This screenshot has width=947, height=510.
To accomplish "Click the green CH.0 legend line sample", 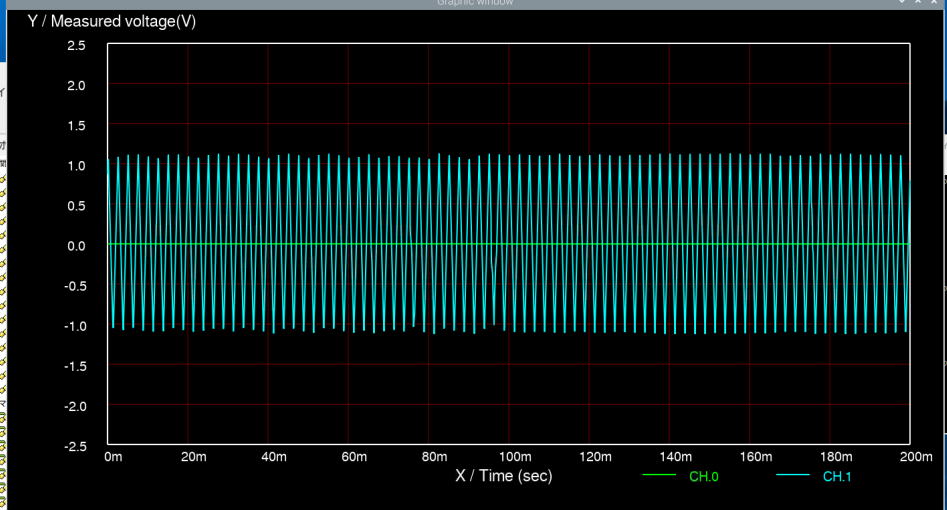I will (x=659, y=475).
